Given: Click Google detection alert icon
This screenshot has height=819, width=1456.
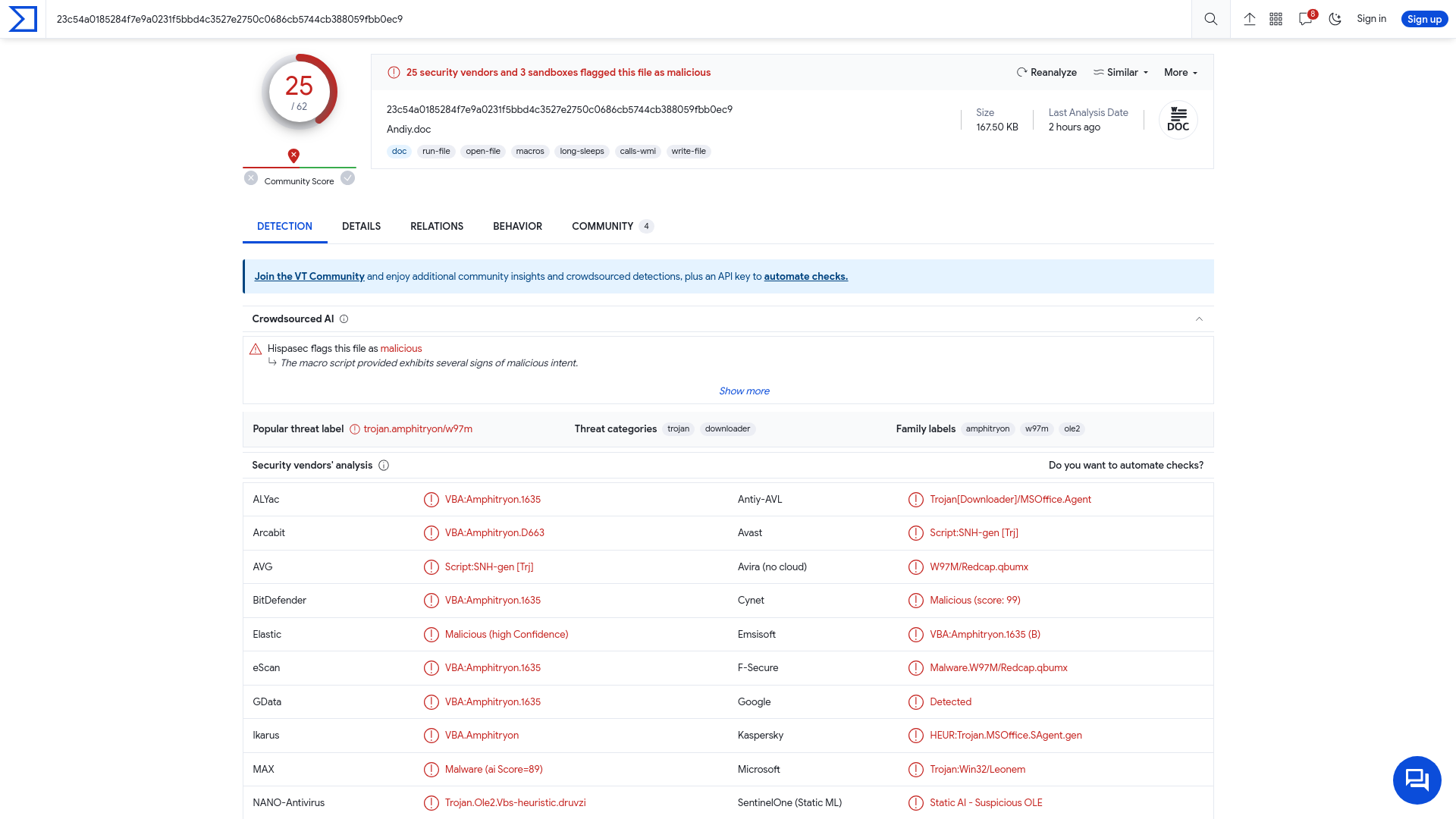Looking at the screenshot, I should pyautogui.click(x=916, y=702).
